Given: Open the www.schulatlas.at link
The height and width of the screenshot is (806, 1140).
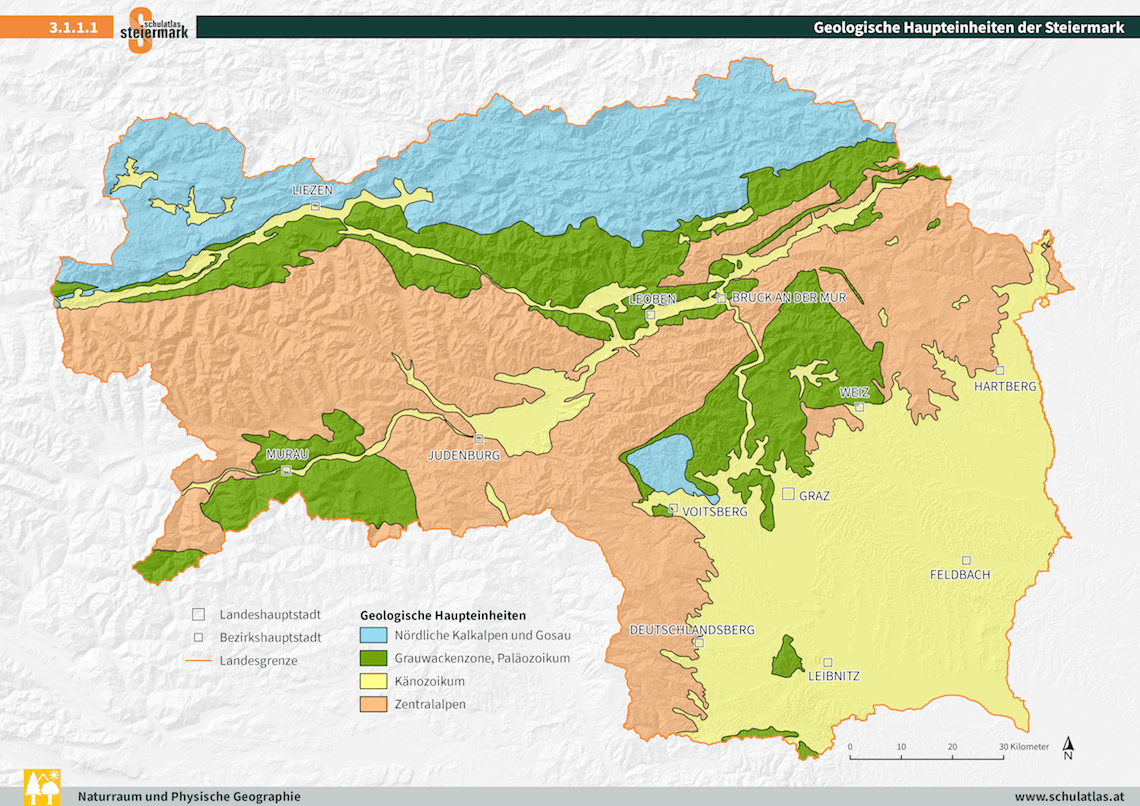Looking at the screenshot, I should tap(1069, 797).
